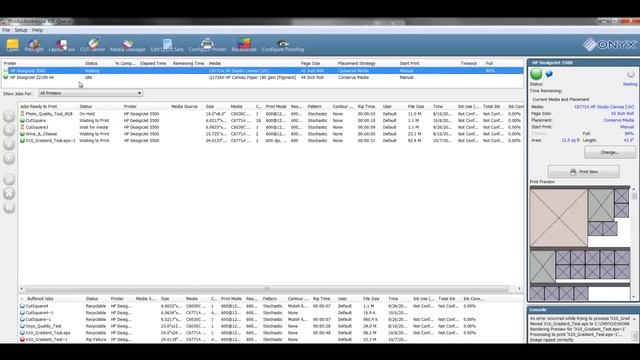Click the Wait for media status text
This screenshot has width=640, height=360.
tap(94, 127)
